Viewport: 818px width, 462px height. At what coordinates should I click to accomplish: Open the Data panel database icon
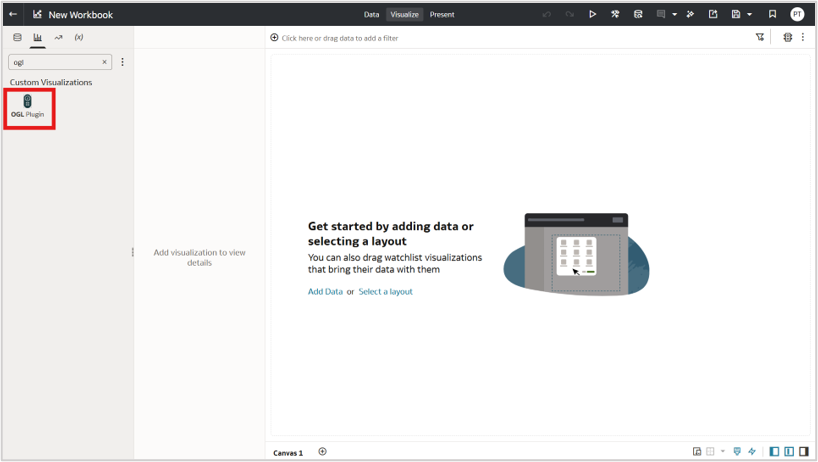pos(17,38)
